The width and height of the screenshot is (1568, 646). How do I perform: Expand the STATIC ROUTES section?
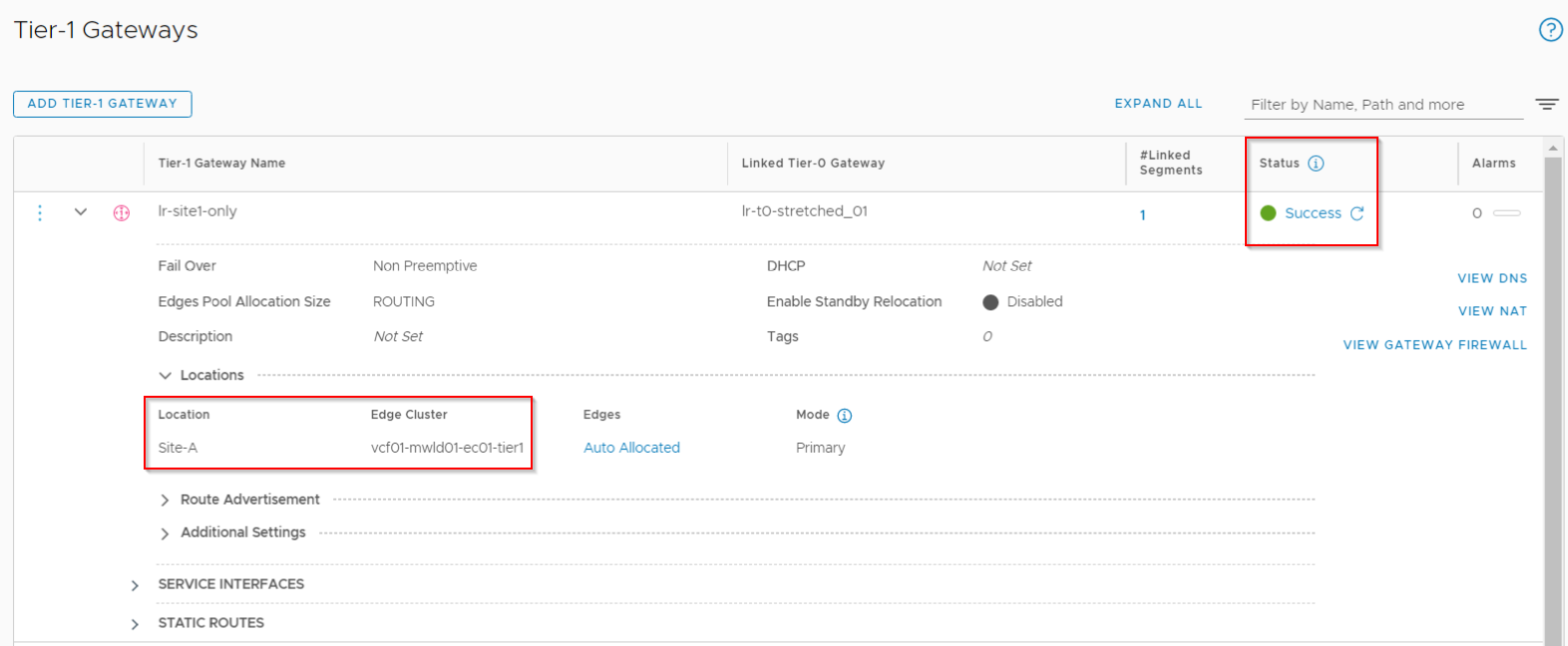[135, 624]
